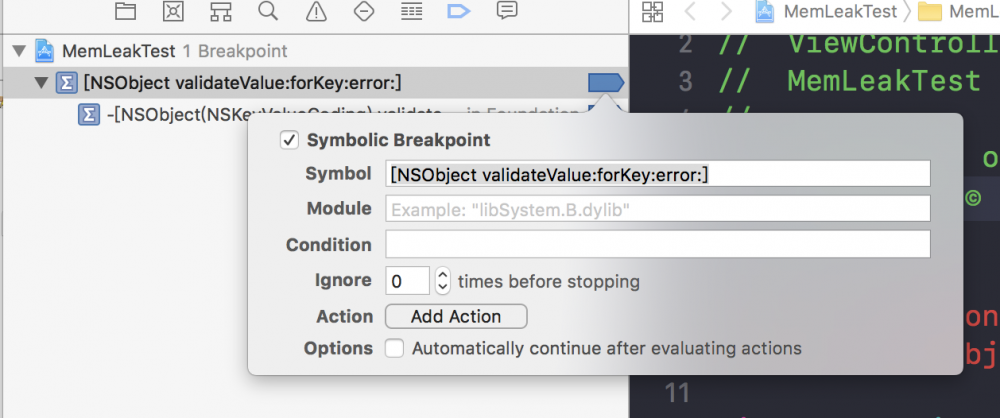This screenshot has width=1000, height=418.
Task: Open the Find navigator magnifier
Action: coord(268,11)
